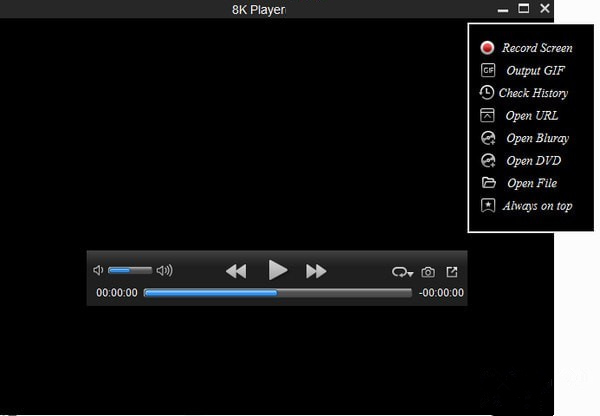Click the pop-out arrow icon in control bar
Viewport: 600px width, 416px height.
pos(452,271)
